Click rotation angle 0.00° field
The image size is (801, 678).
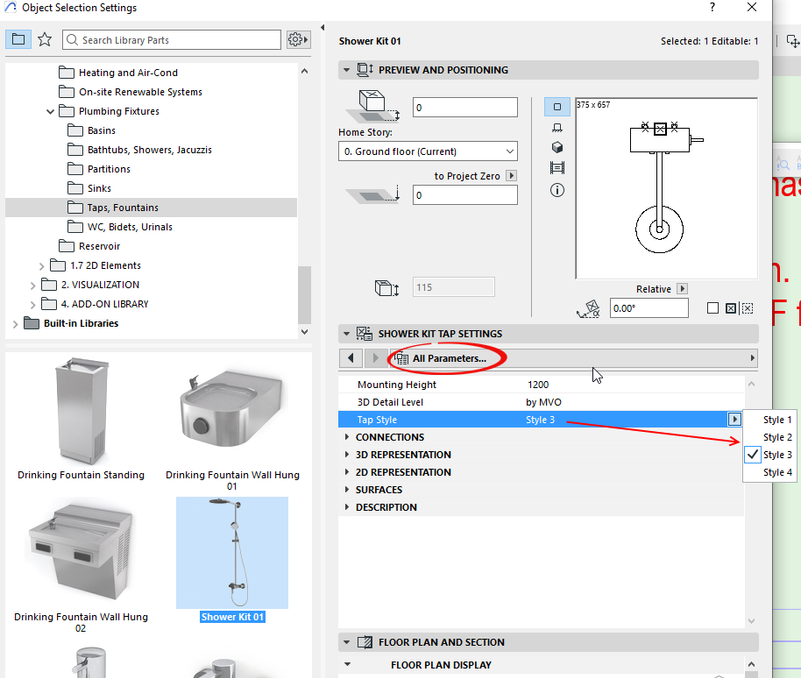[649, 309]
